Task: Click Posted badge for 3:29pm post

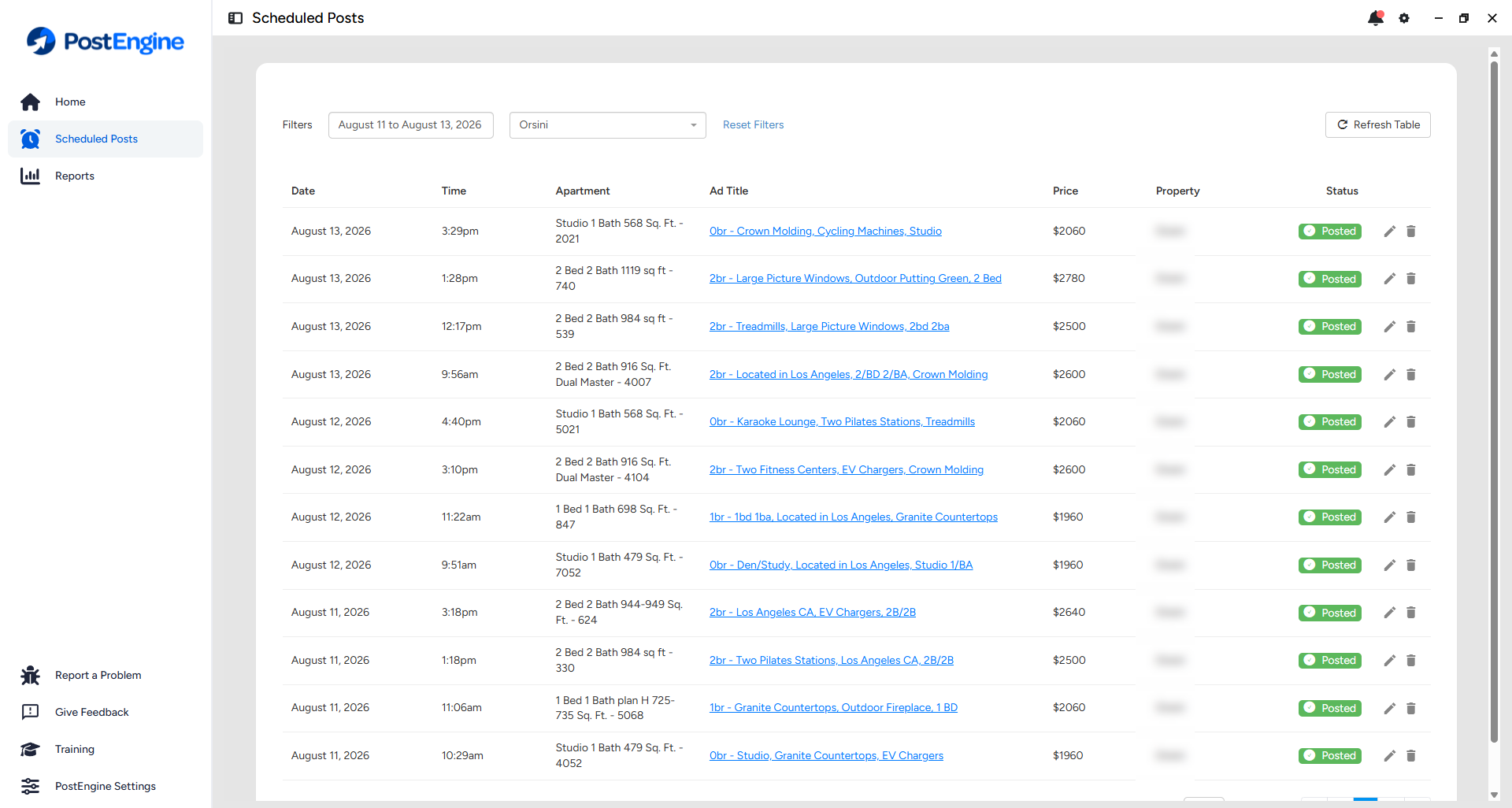Action: (x=1330, y=232)
